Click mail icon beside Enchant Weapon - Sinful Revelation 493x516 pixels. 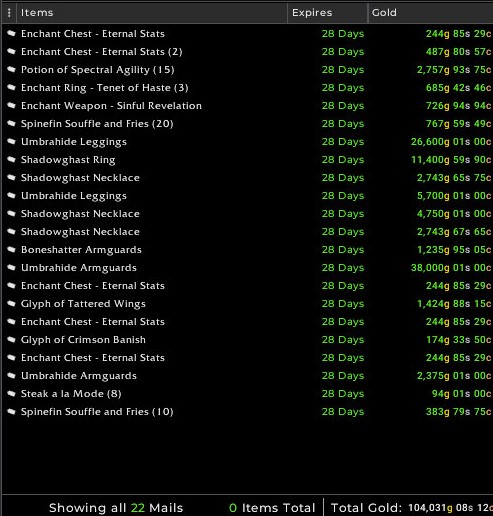(x=11, y=105)
